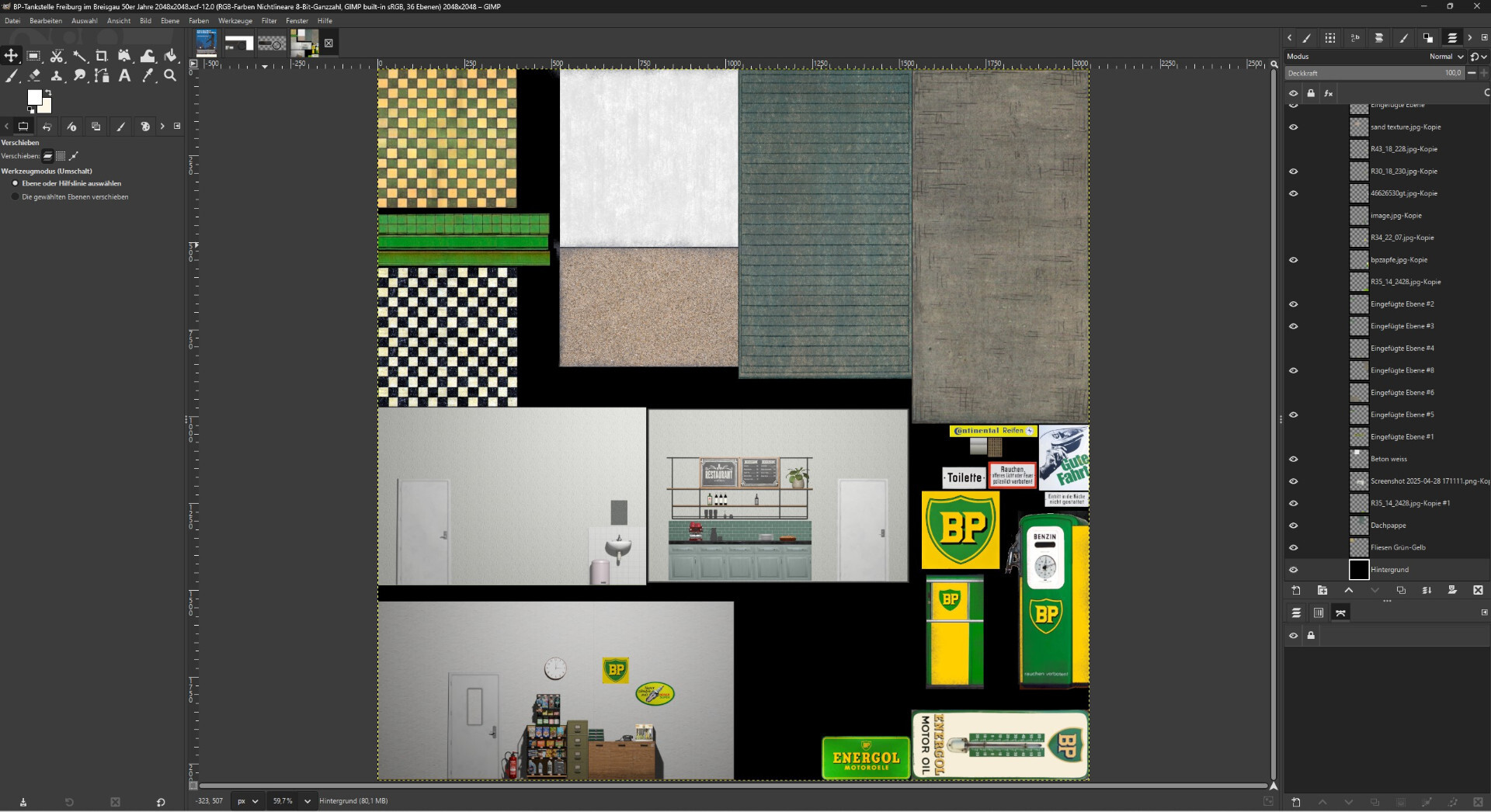Move path mode button in tool options
Viewport: 1491px width, 812px height.
pos(74,156)
